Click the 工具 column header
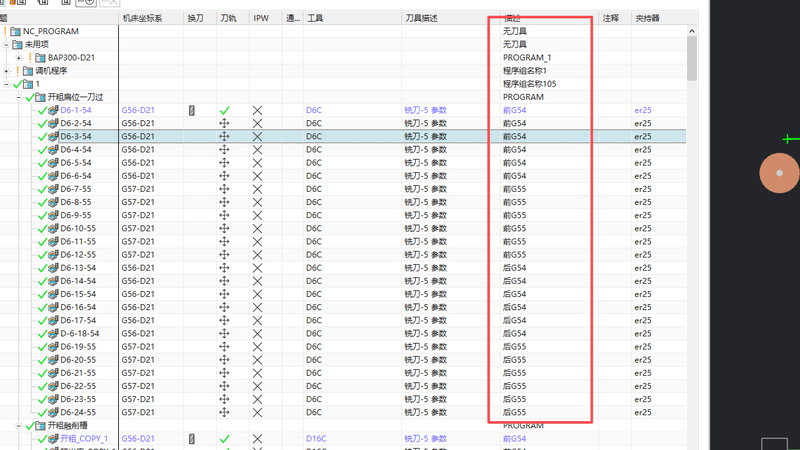 coord(352,18)
